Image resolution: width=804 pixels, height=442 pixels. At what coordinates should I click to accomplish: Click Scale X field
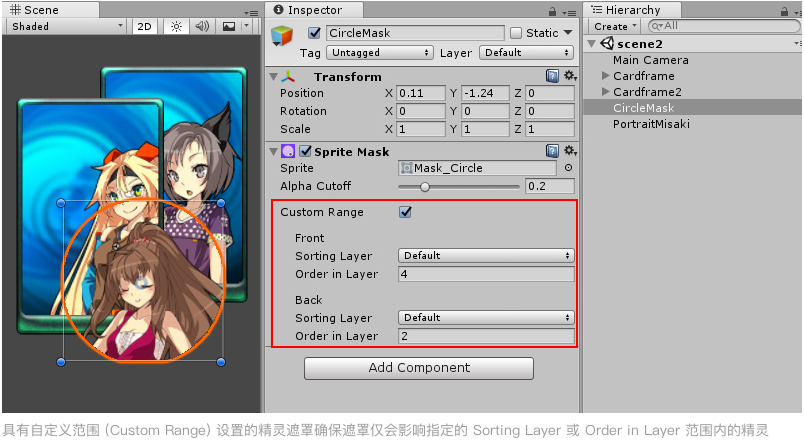point(421,129)
